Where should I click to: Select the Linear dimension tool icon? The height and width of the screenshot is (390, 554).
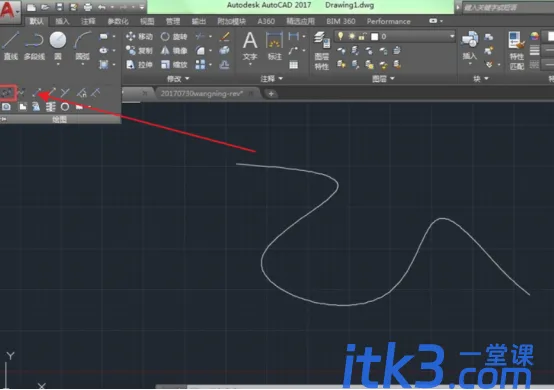pos(293,36)
